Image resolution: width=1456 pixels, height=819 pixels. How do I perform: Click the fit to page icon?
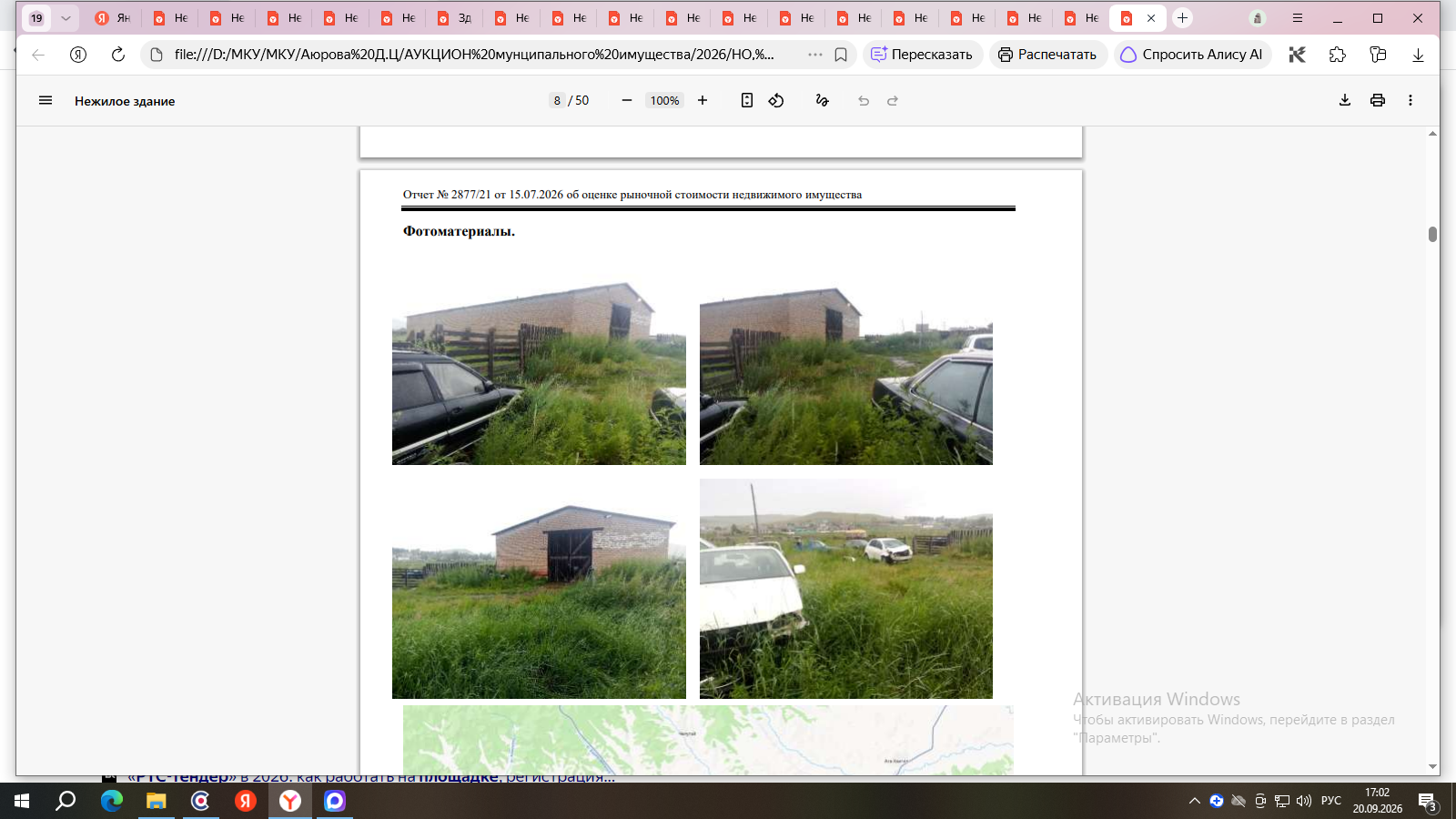click(747, 100)
